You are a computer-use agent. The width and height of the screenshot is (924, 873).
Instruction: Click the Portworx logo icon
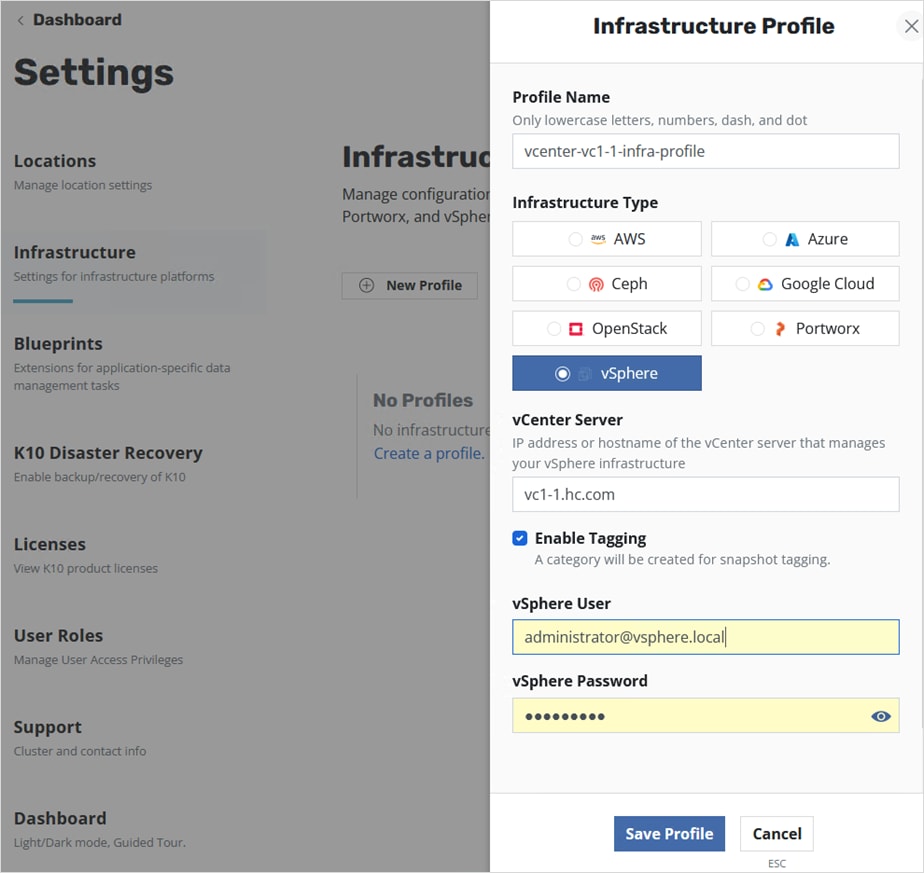tap(780, 328)
